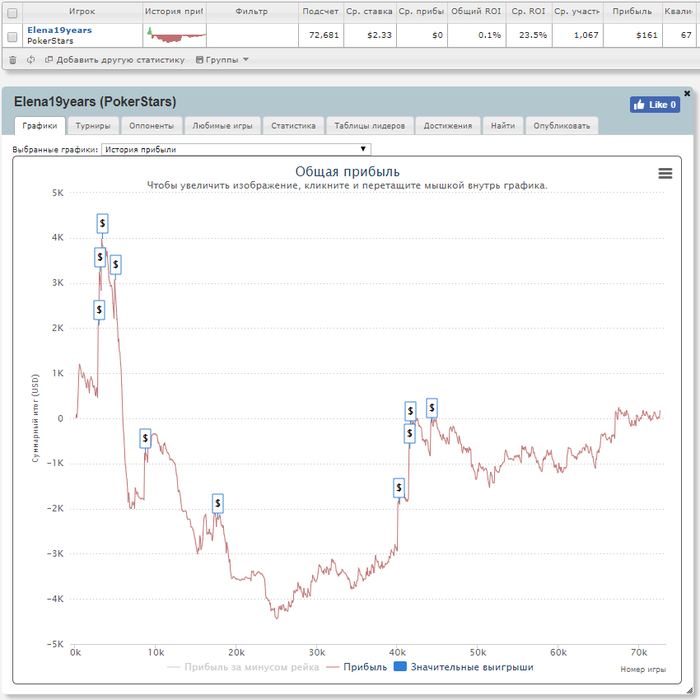Click the dollar marker near 10k games
The height and width of the screenshot is (700, 700).
coord(145,438)
